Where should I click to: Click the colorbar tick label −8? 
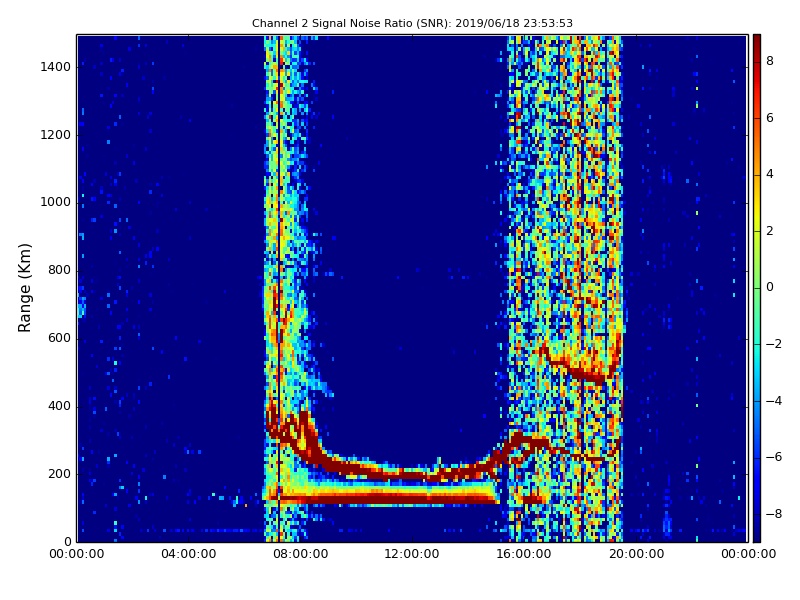774,514
